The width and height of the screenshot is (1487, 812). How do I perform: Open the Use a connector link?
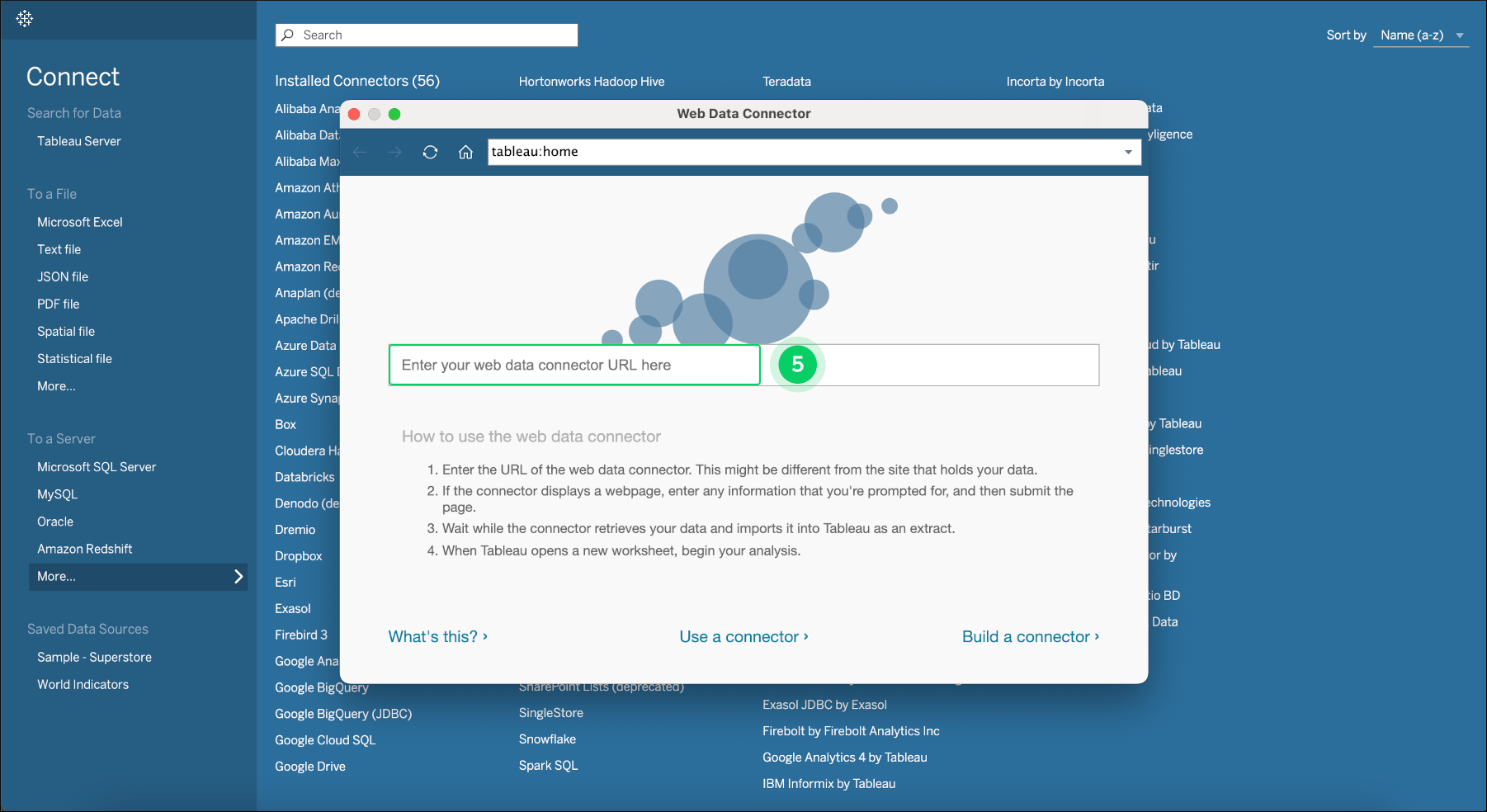click(x=744, y=636)
